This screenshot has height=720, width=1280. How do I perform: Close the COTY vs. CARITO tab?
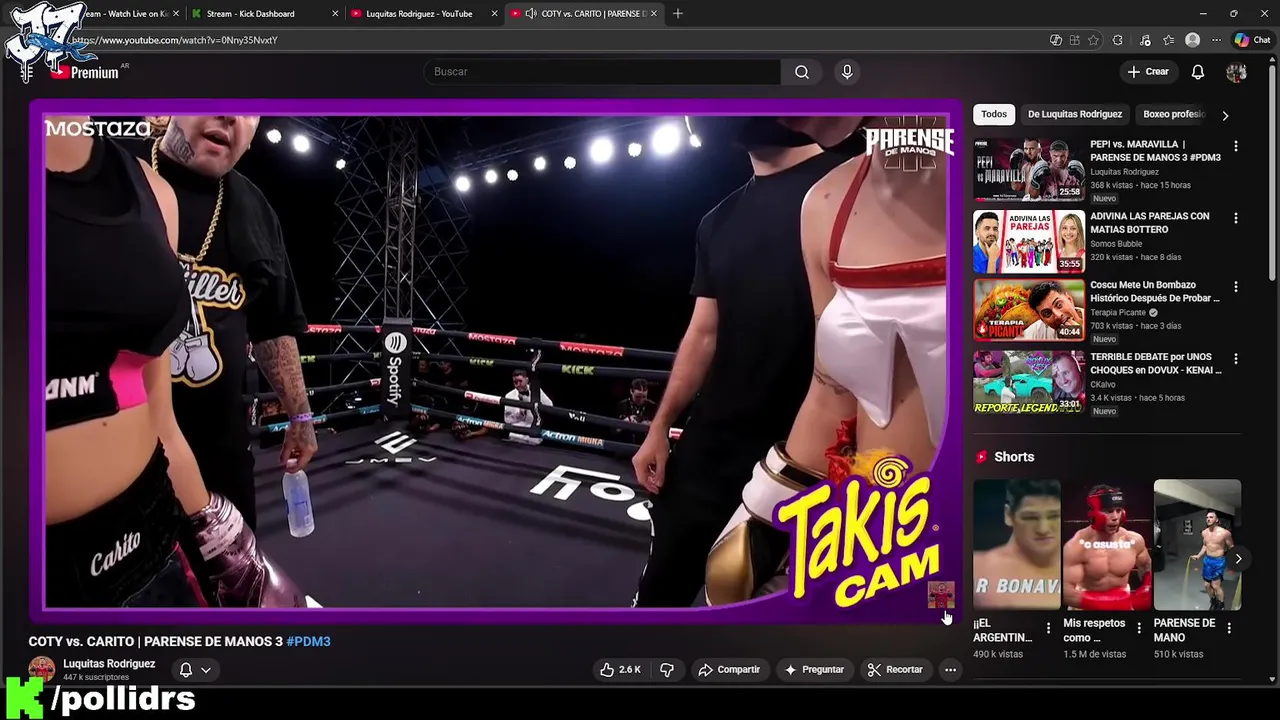(655, 14)
